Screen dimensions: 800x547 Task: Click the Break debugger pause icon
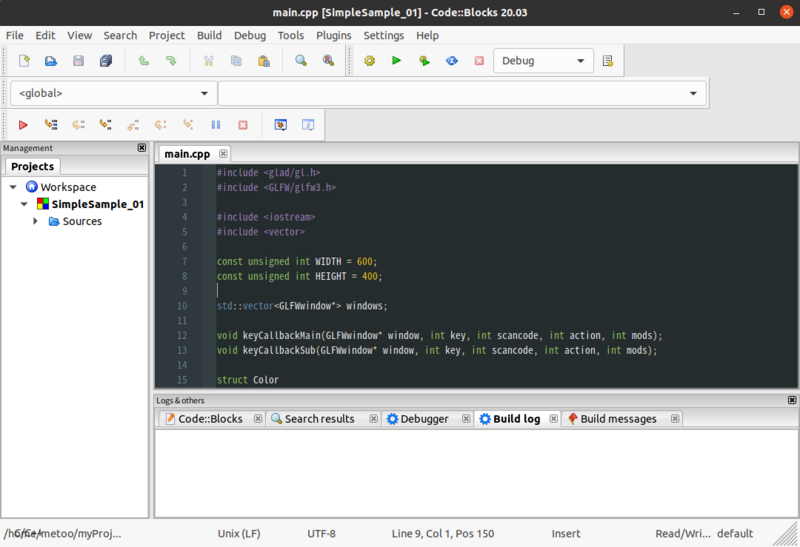pos(216,125)
